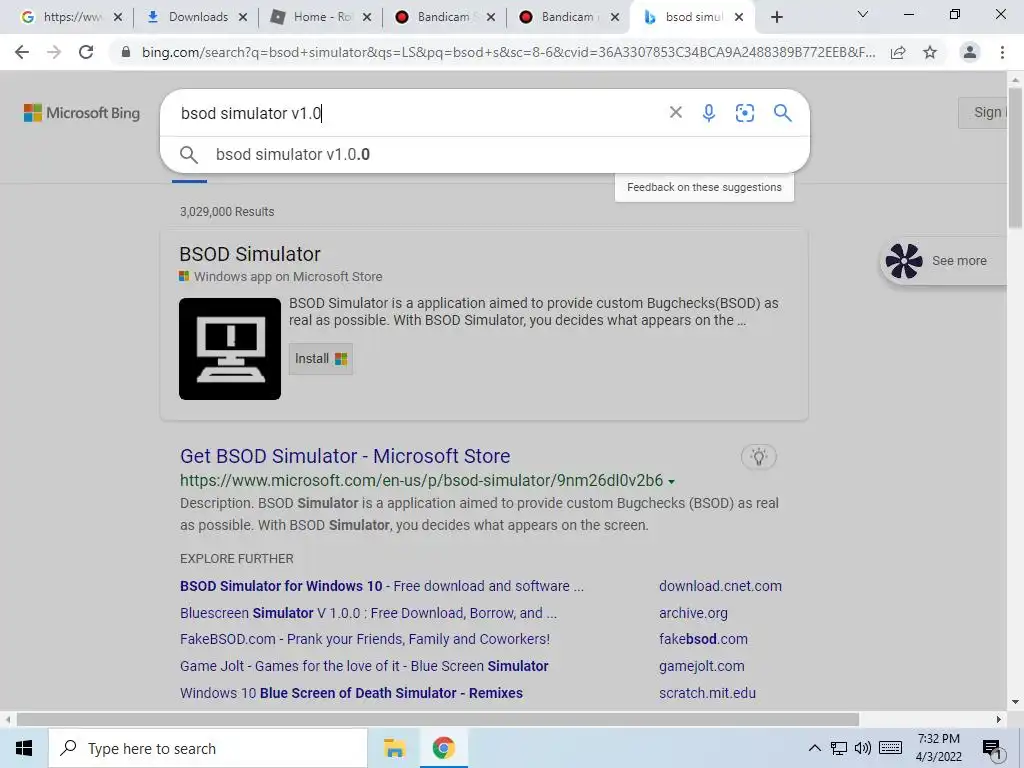Viewport: 1024px width, 768px height.
Task: Click the BSOD Simulator card title
Action: (249, 254)
